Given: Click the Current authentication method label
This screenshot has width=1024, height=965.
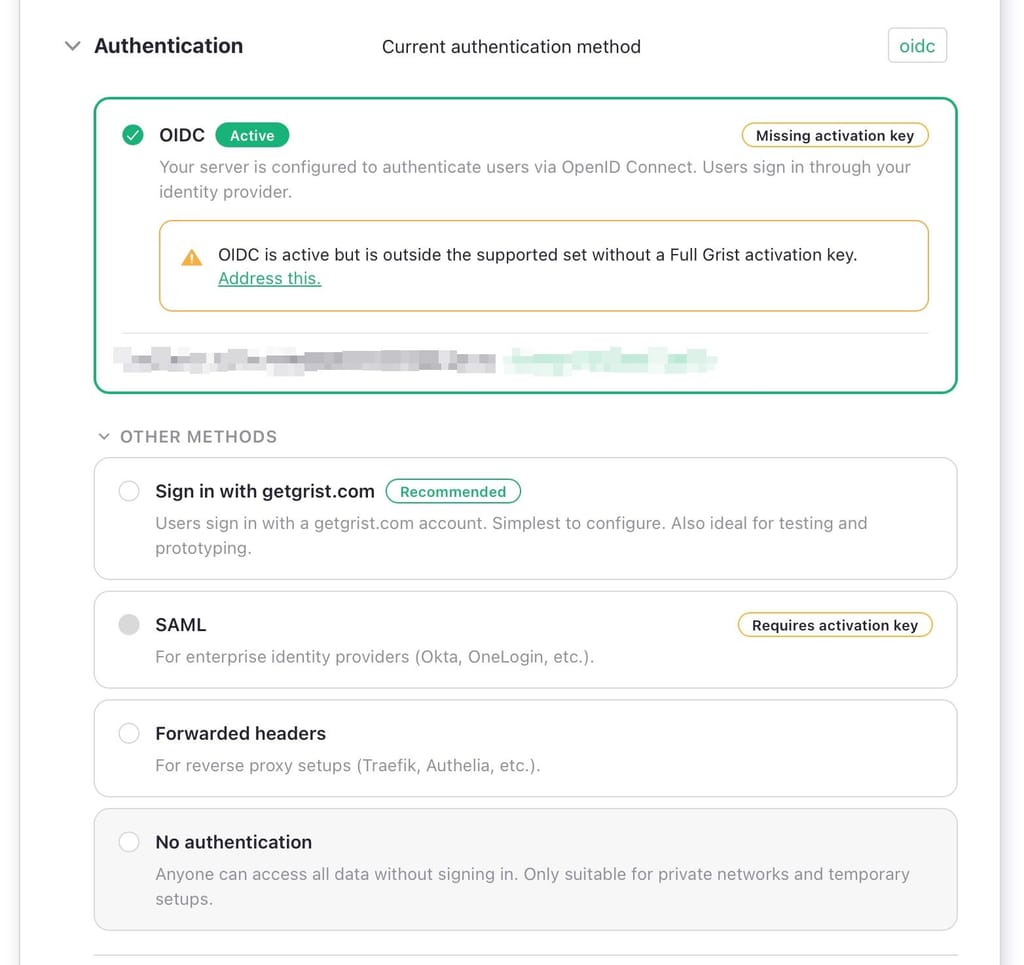Looking at the screenshot, I should [511, 47].
